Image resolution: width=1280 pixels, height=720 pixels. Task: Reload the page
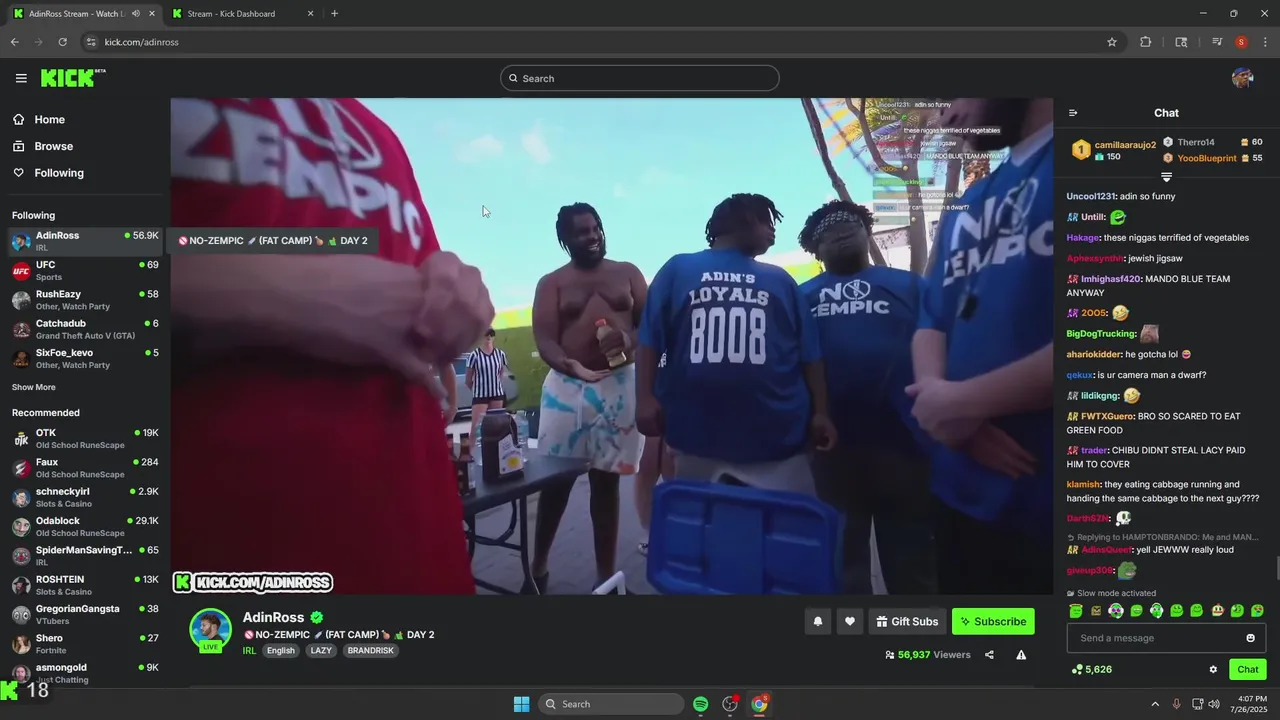point(62,42)
